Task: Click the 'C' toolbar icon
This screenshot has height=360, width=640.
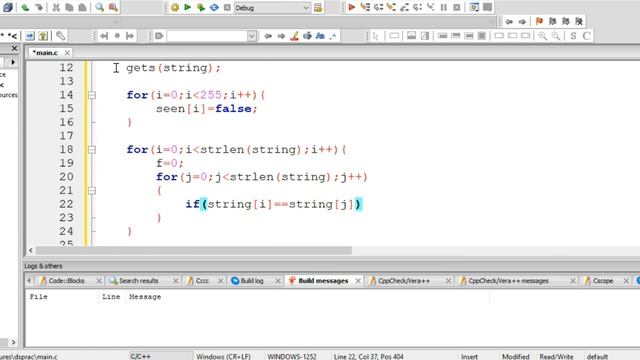Action: pyautogui.click(x=587, y=36)
